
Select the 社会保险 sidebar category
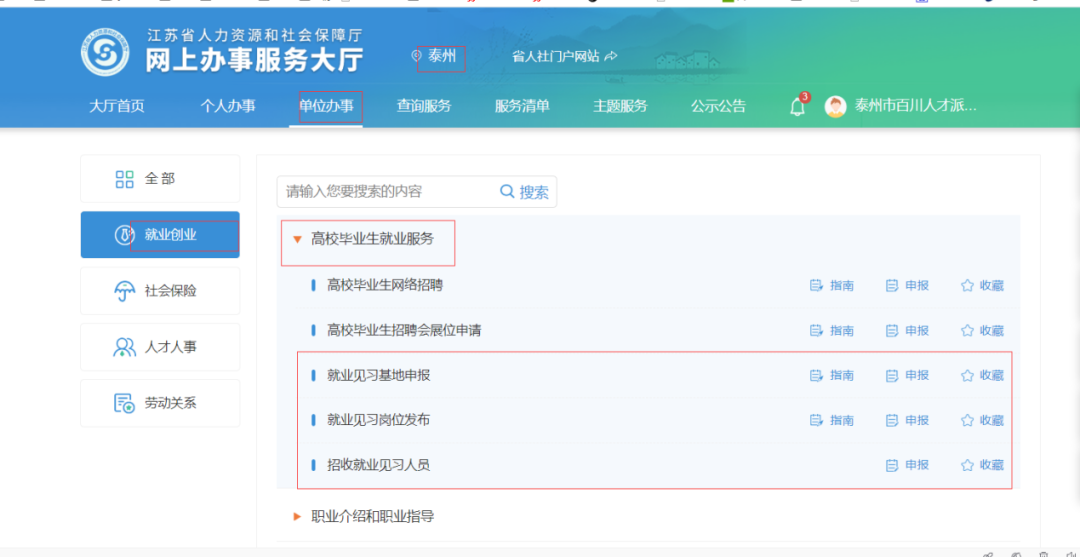(160, 291)
